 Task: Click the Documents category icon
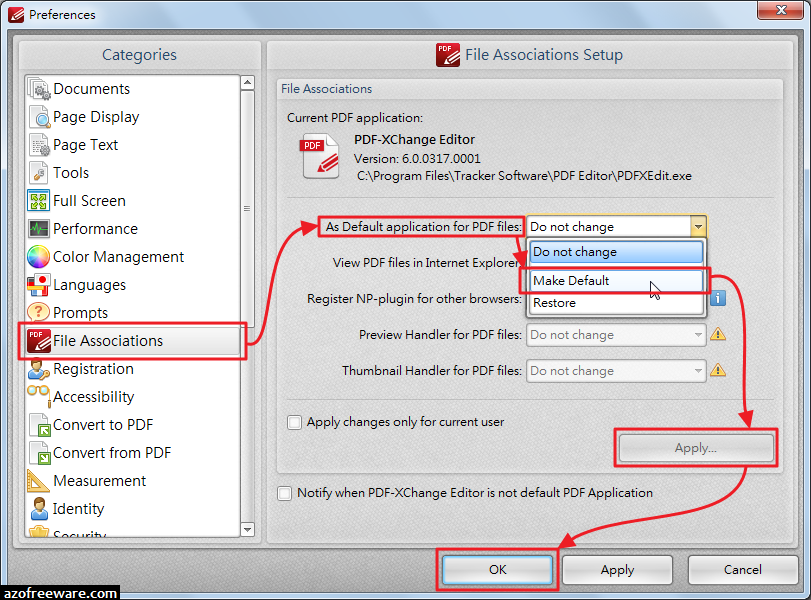point(39,88)
